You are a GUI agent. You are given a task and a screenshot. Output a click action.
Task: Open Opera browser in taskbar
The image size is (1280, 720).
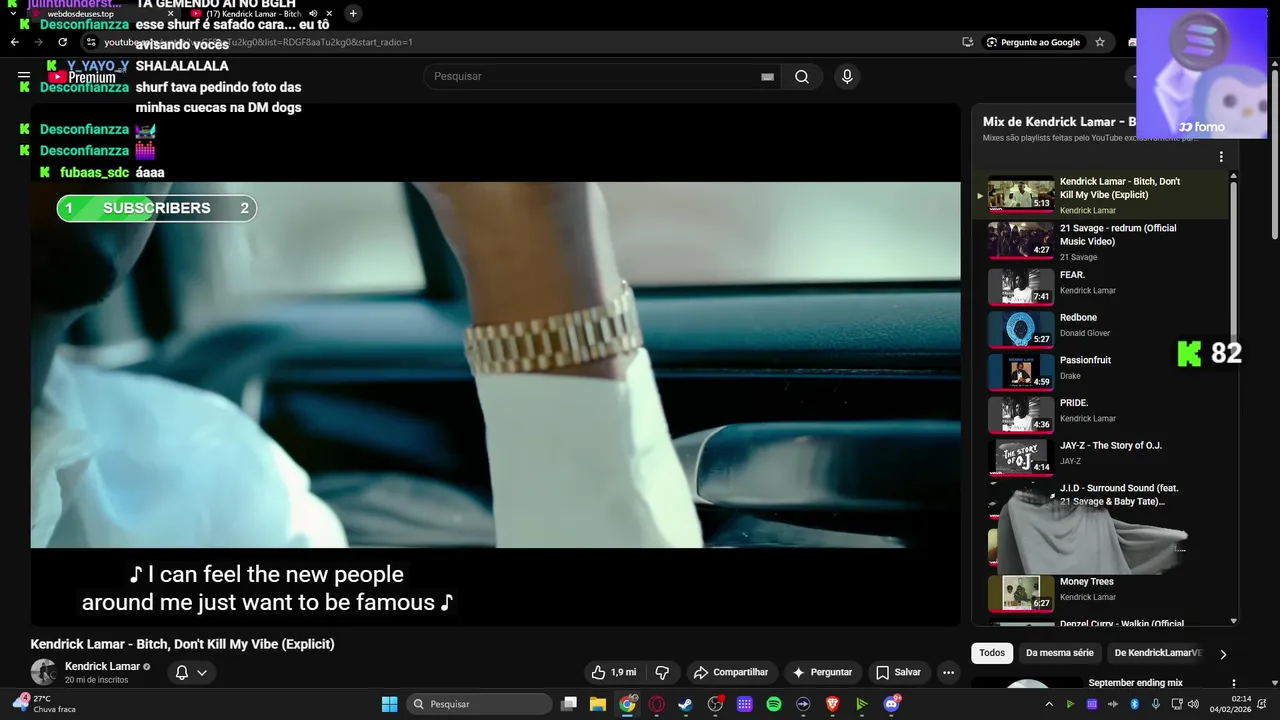(x=657, y=704)
